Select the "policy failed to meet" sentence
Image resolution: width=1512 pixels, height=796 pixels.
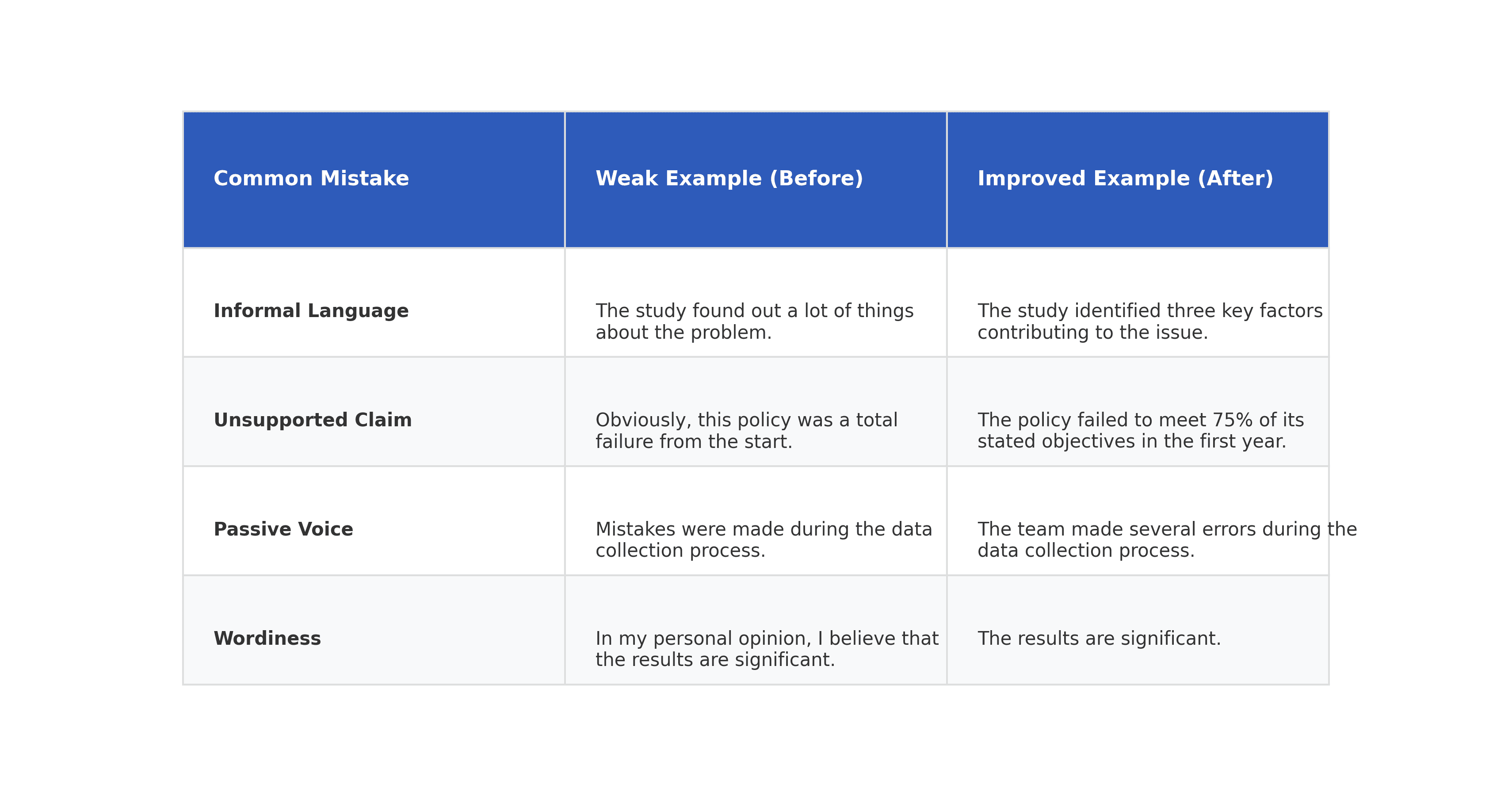coord(1140,431)
